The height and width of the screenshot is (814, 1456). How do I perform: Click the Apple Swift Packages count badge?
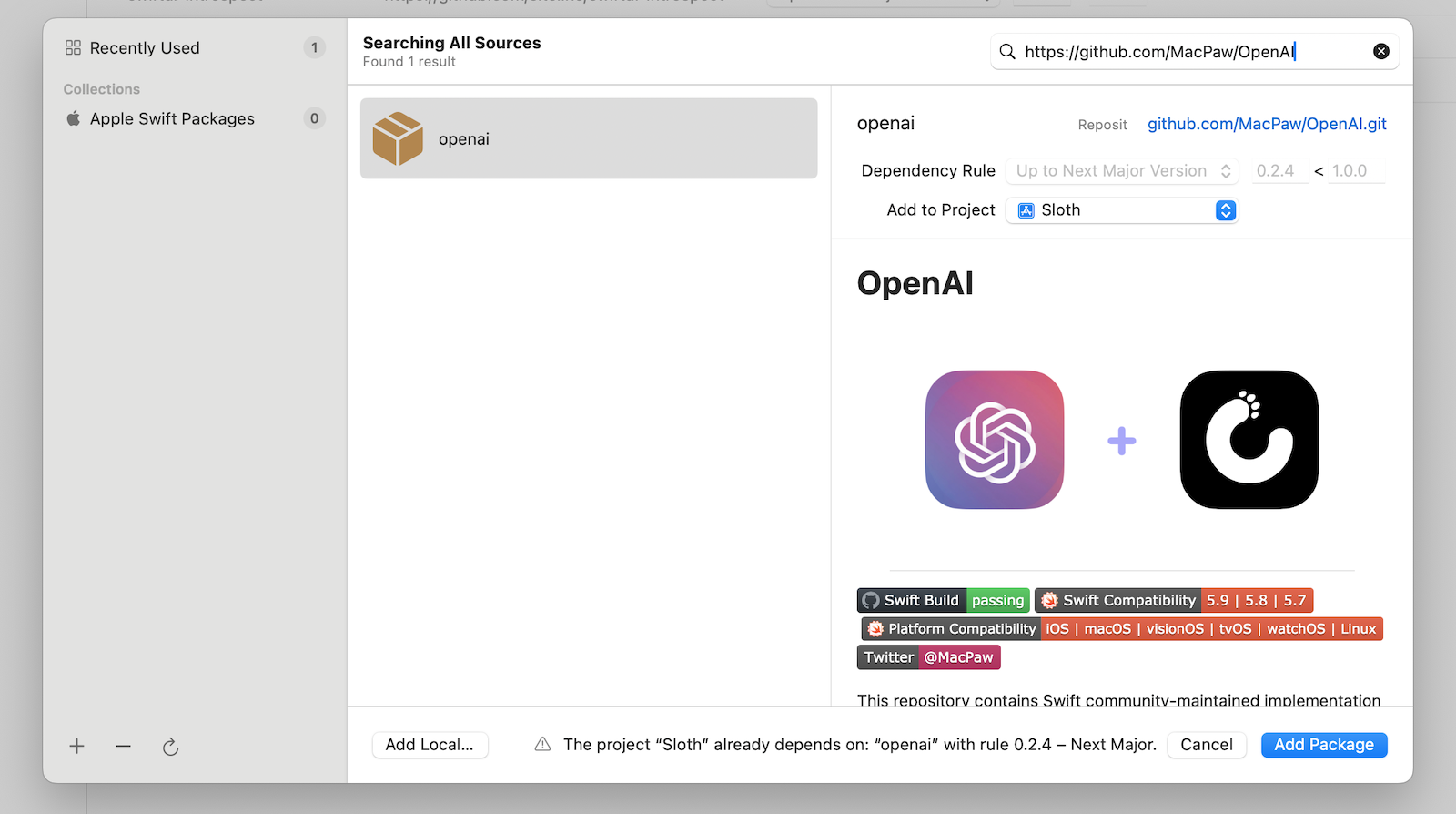314,118
